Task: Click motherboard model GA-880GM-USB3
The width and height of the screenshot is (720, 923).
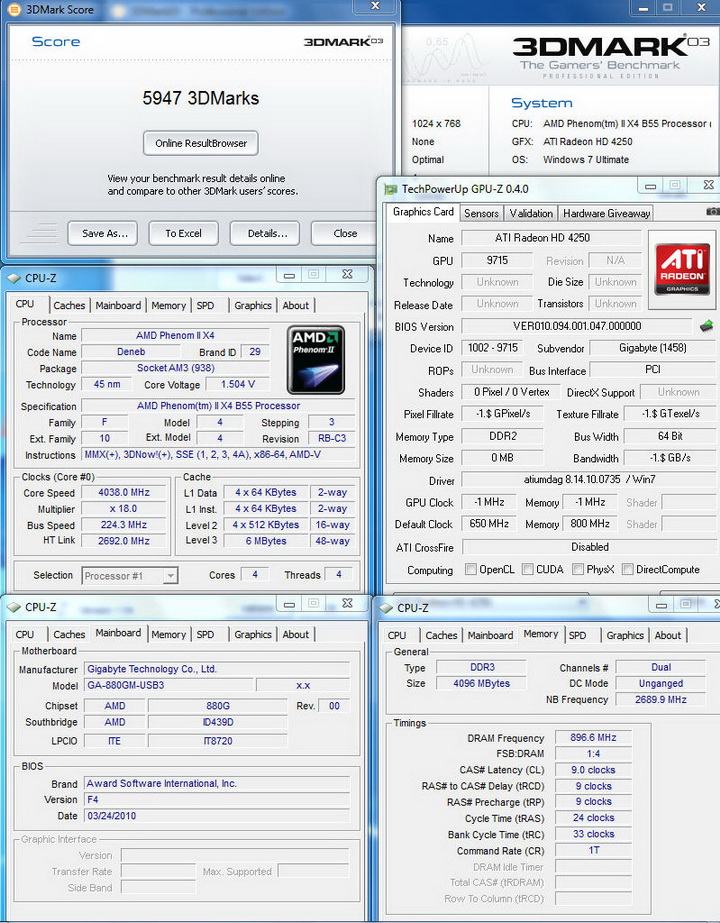Action: (x=170, y=685)
